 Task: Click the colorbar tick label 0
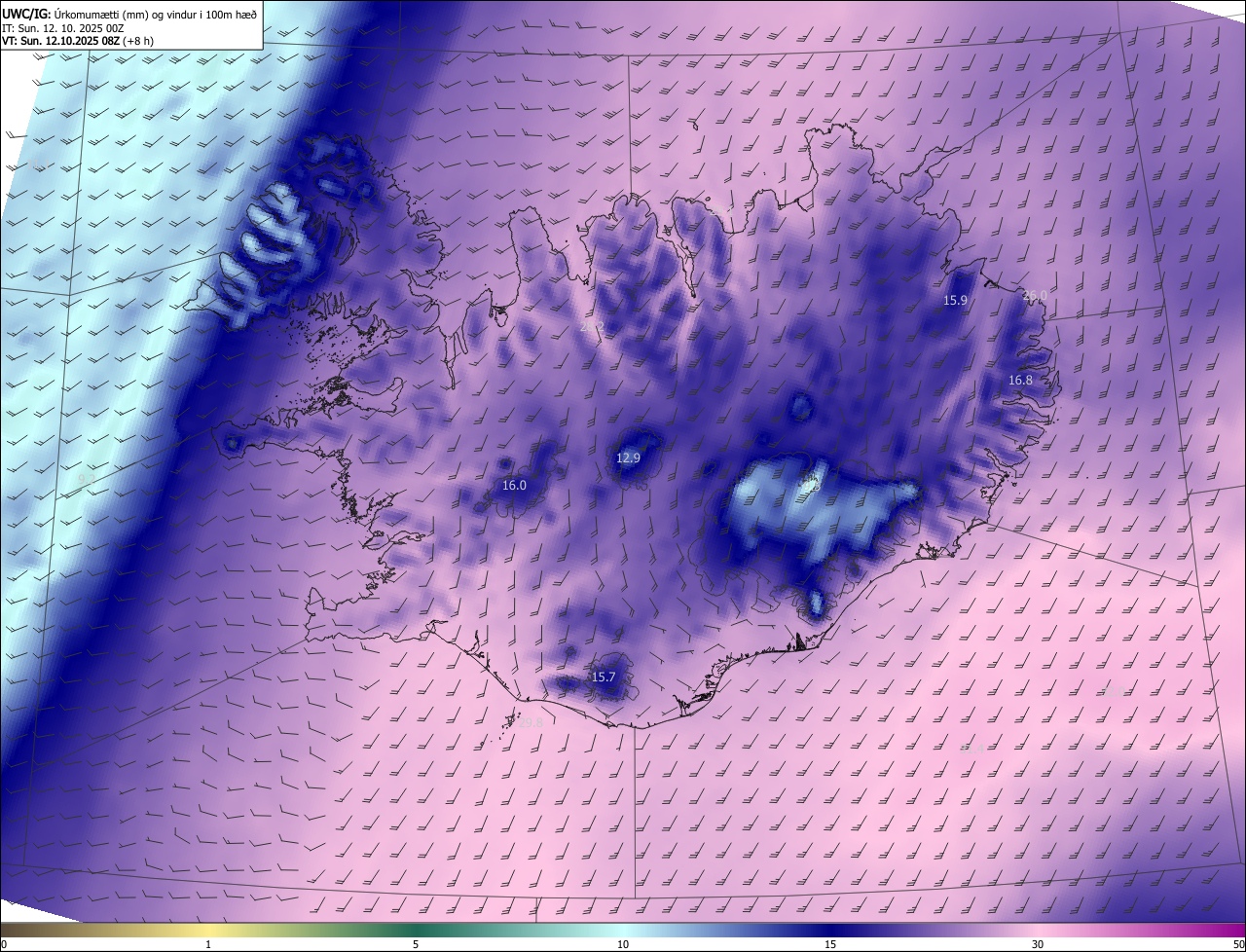pyautogui.click(x=4, y=944)
